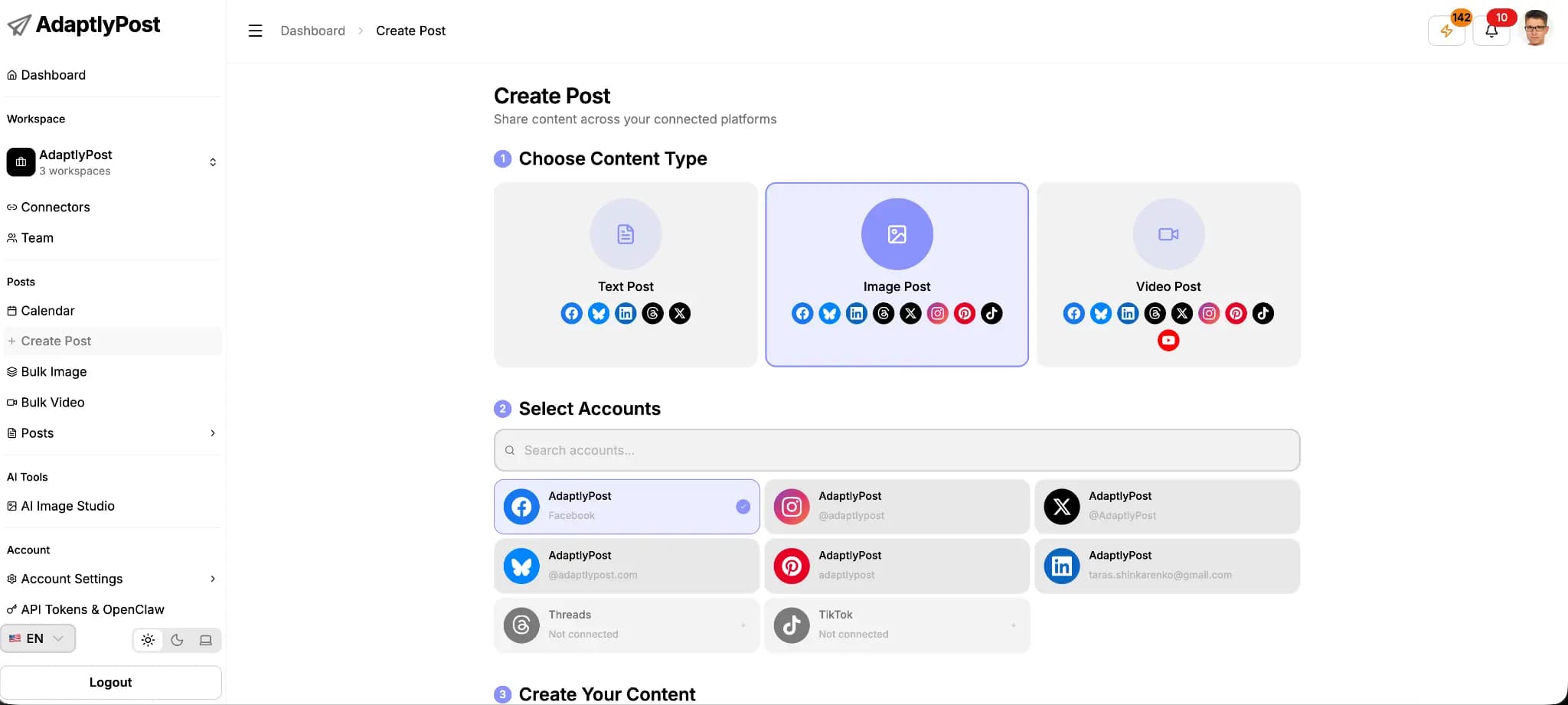Click the Image Post picture icon
This screenshot has width=1568, height=705.
pyautogui.click(x=897, y=234)
